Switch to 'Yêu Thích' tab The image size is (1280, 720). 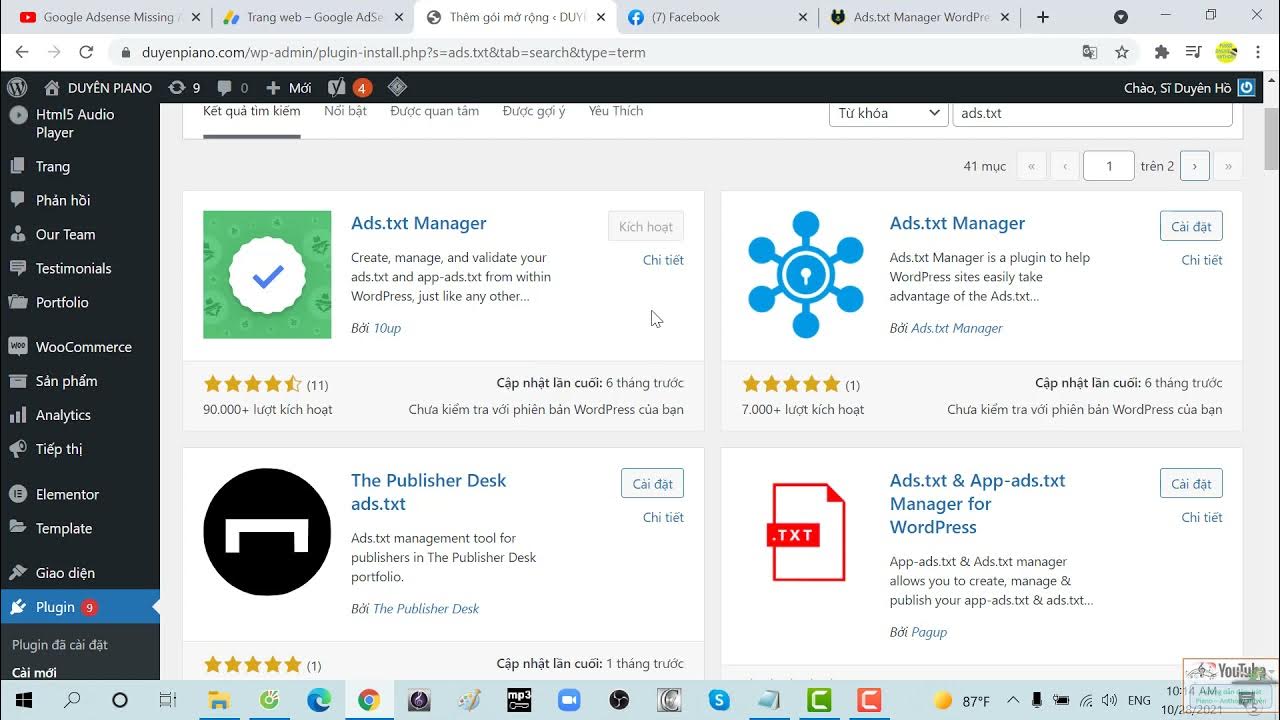click(x=615, y=112)
